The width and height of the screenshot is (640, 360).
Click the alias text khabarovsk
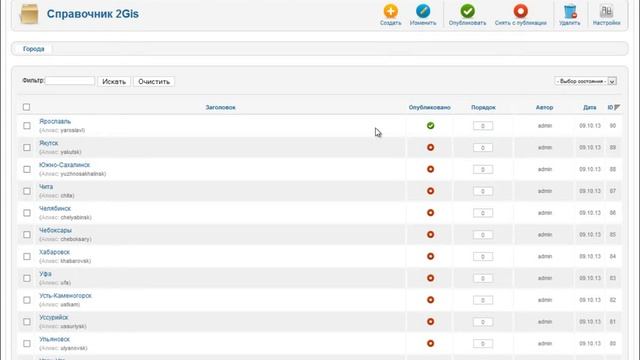point(75,261)
